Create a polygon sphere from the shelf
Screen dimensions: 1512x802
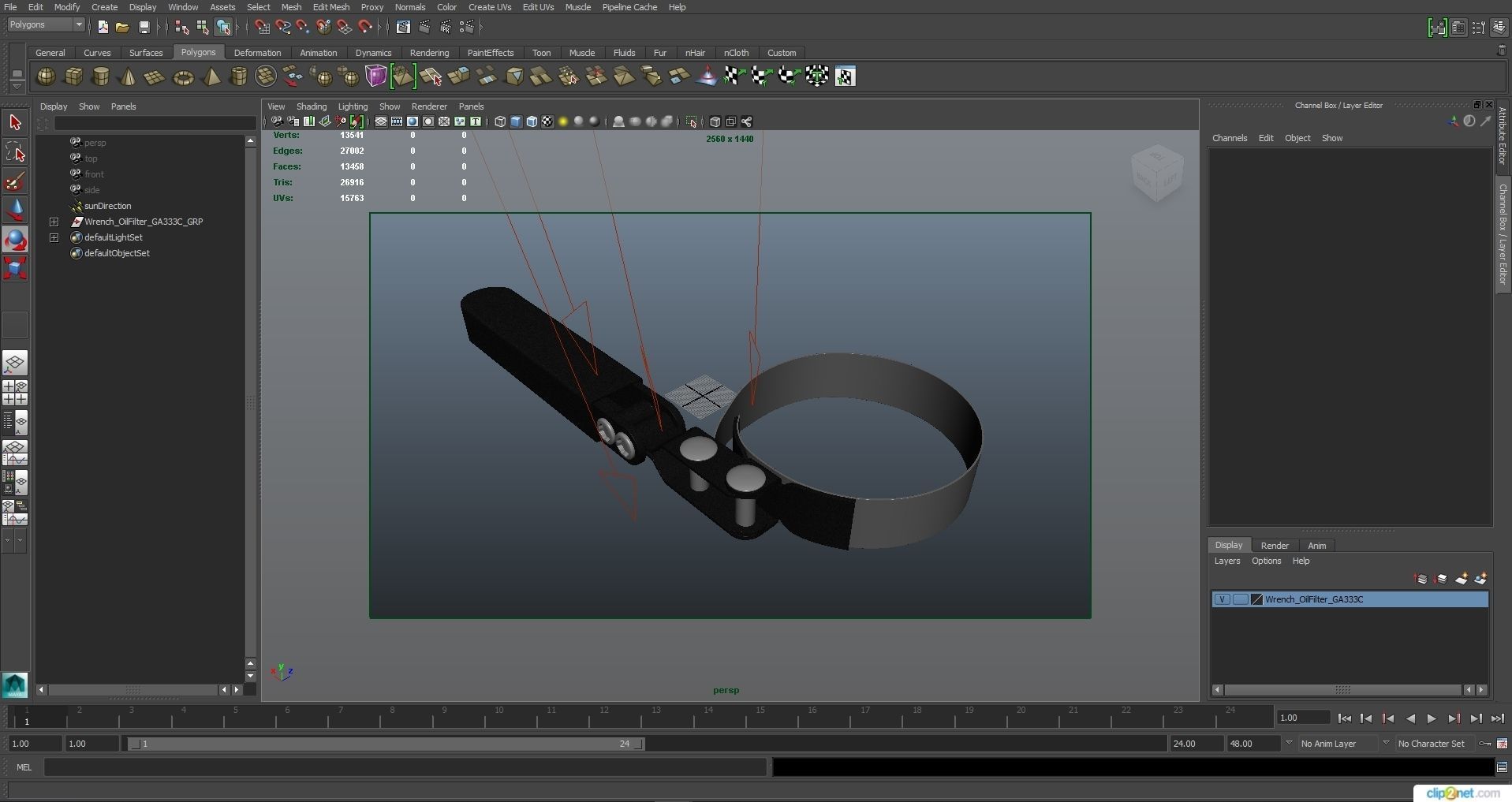[46, 76]
